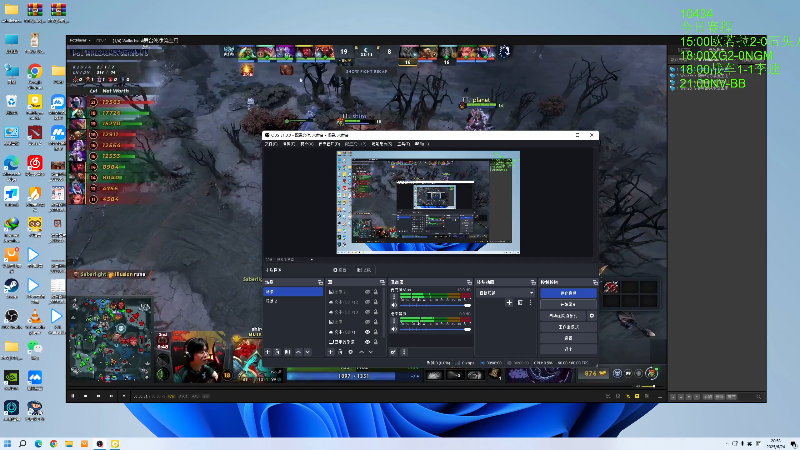Toggle visibility of the fifth source row
This screenshot has height=450, width=800.
pos(367,332)
